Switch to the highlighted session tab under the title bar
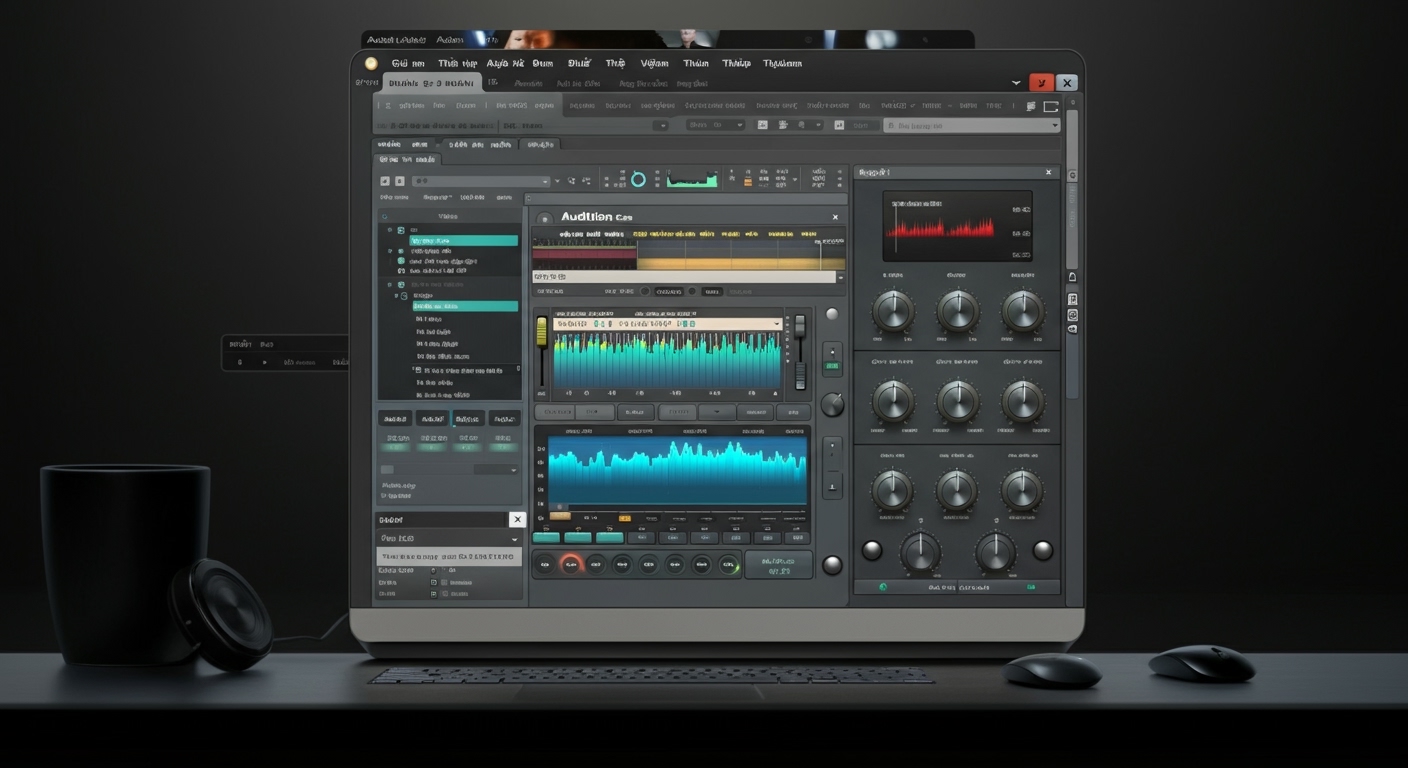The width and height of the screenshot is (1408, 768). coord(432,83)
